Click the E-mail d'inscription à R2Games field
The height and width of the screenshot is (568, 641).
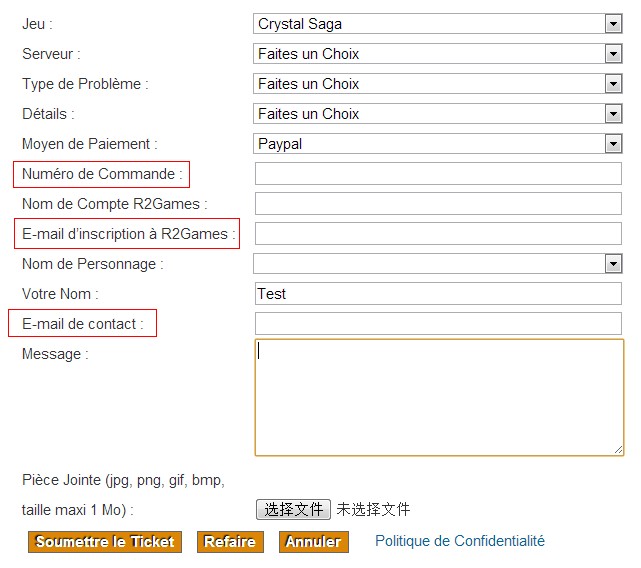(x=438, y=234)
